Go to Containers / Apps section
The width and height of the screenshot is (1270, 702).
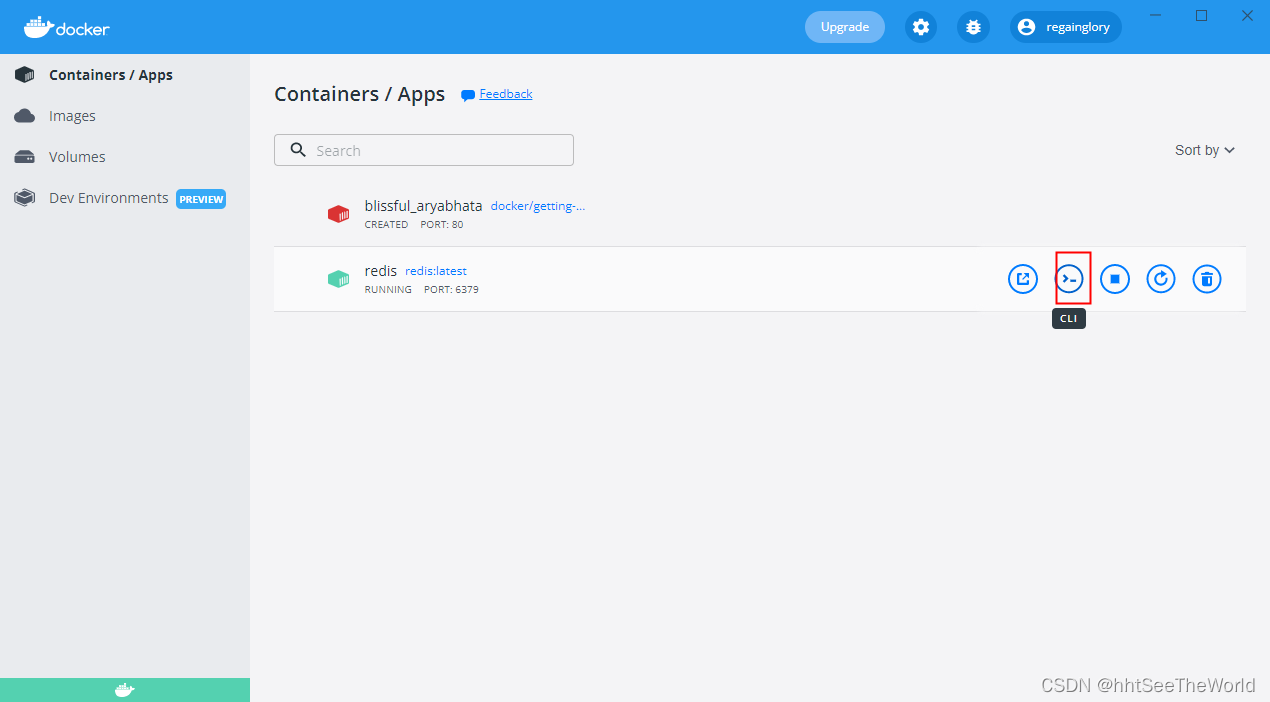point(125,75)
